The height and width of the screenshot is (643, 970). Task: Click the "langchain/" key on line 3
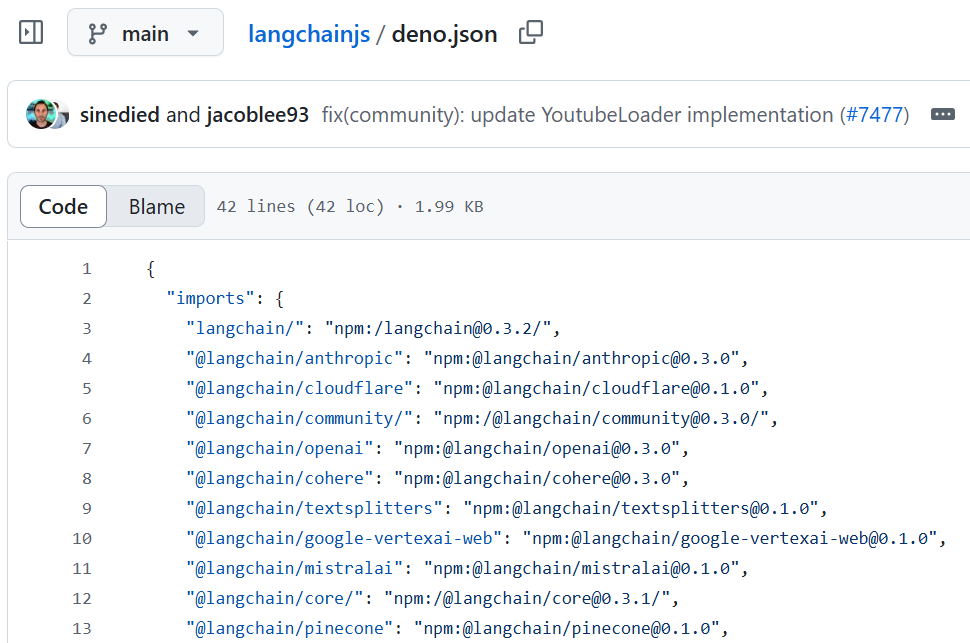tap(245, 328)
